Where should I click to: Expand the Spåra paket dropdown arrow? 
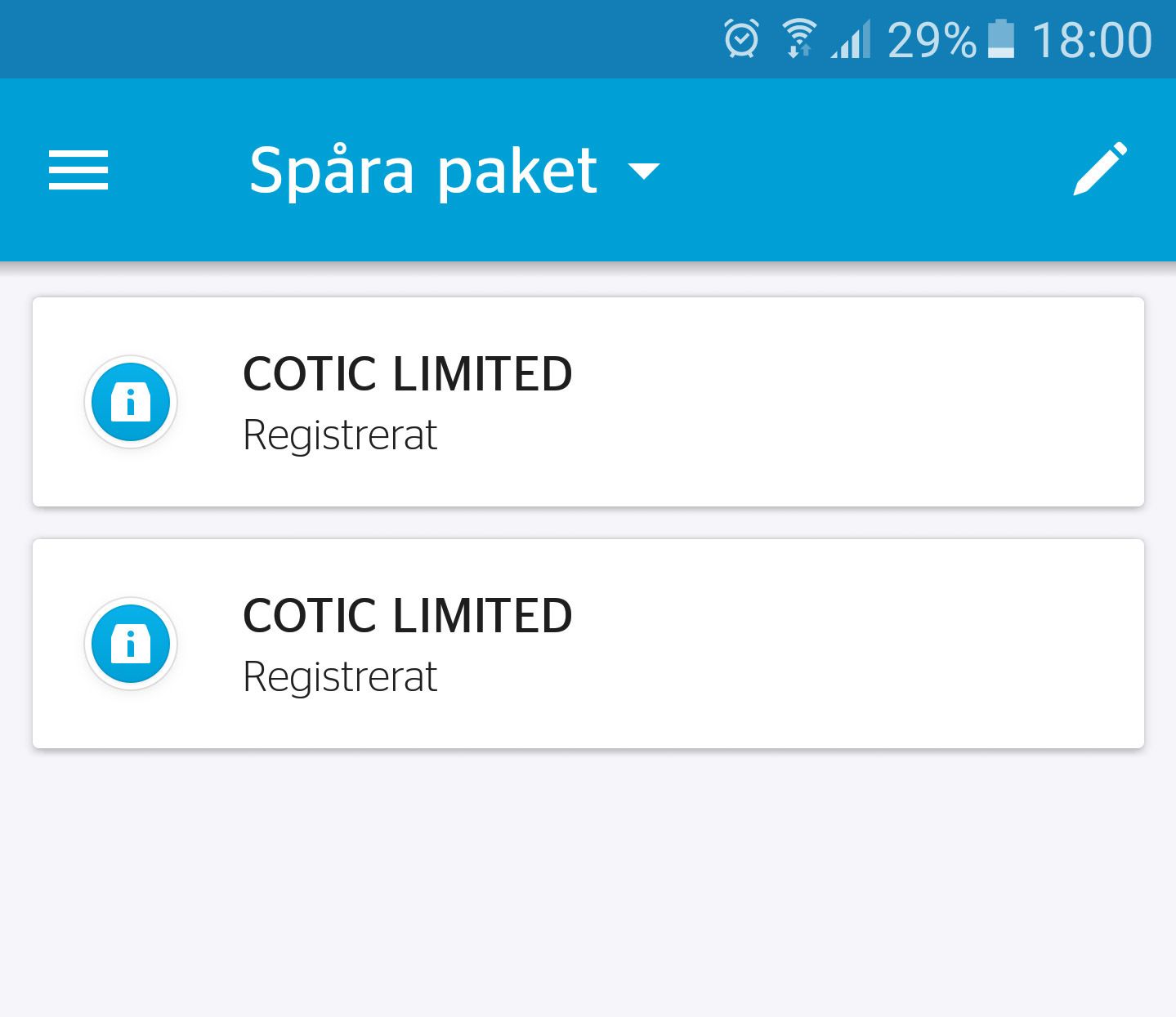coord(644,171)
